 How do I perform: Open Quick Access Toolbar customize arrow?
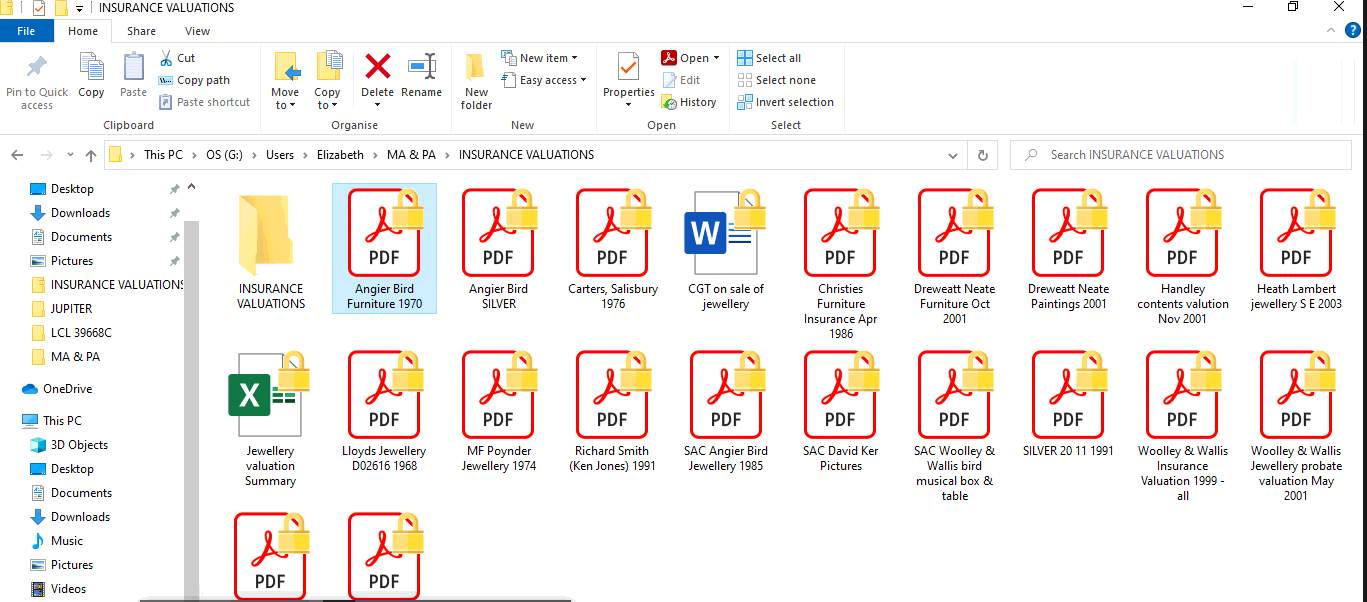tap(80, 8)
